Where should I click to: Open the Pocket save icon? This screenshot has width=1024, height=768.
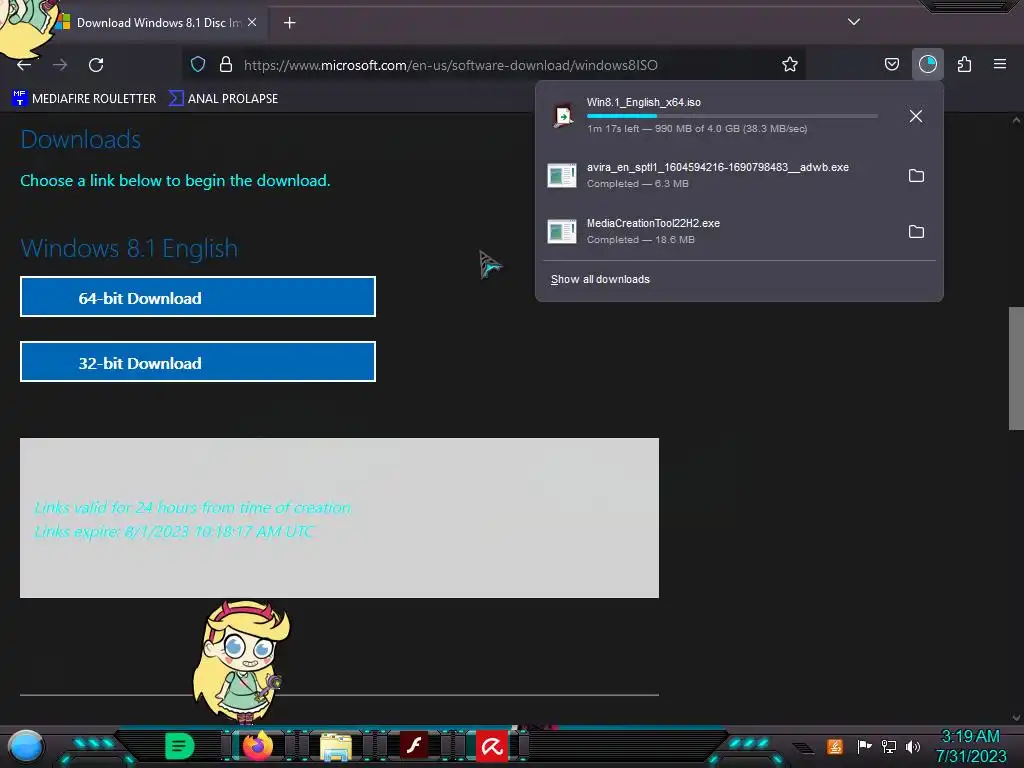891,64
